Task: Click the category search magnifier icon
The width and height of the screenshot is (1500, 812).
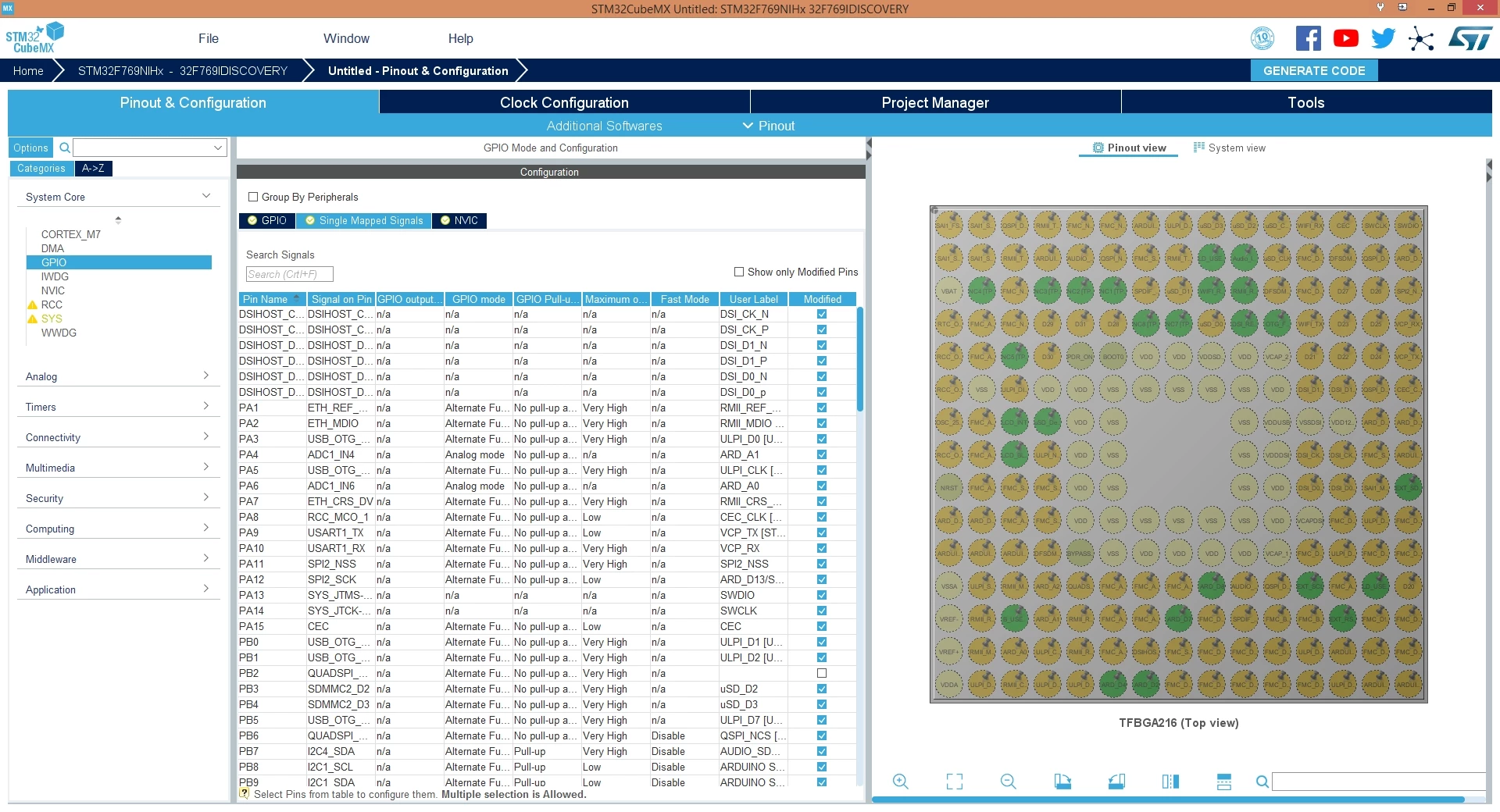Action: [65, 148]
